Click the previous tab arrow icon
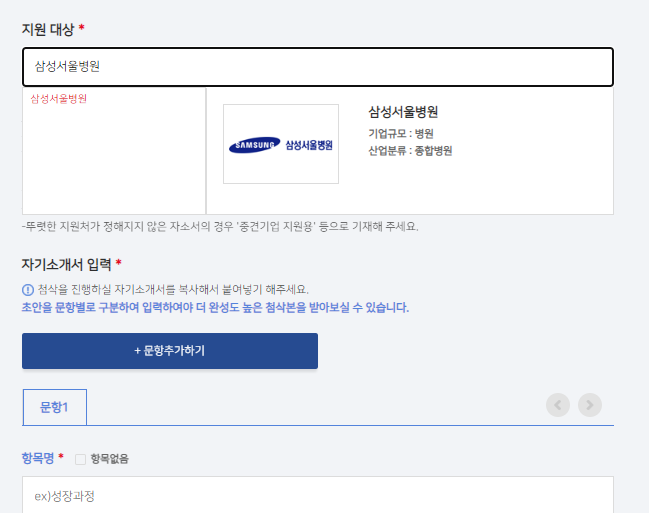The width and height of the screenshot is (649, 513). [558, 405]
